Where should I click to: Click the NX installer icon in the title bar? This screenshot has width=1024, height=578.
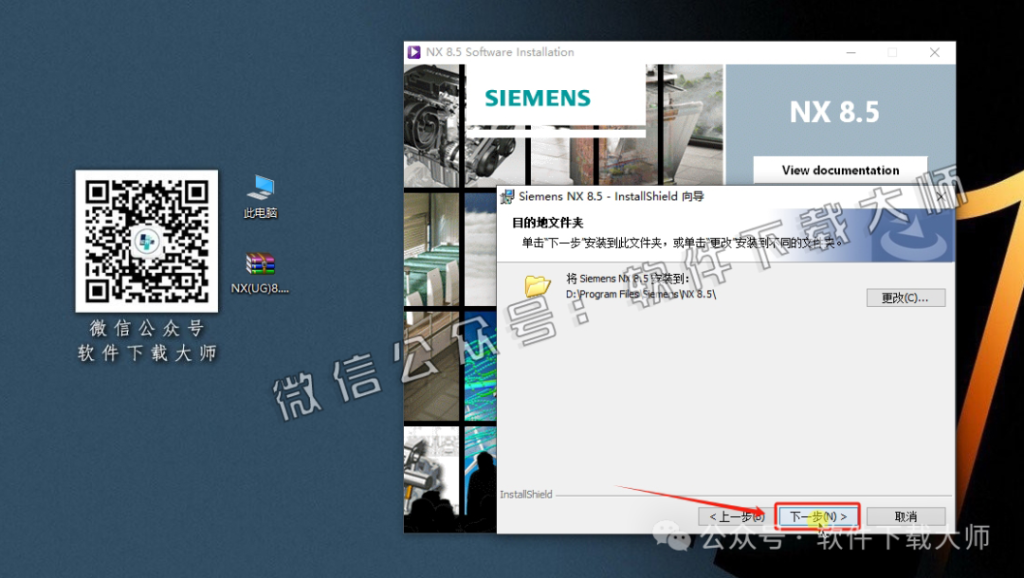coord(415,51)
